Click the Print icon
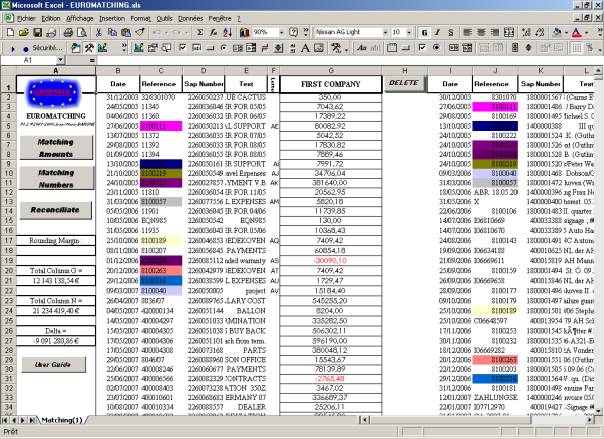This screenshot has height=439, width=604. click(68, 32)
